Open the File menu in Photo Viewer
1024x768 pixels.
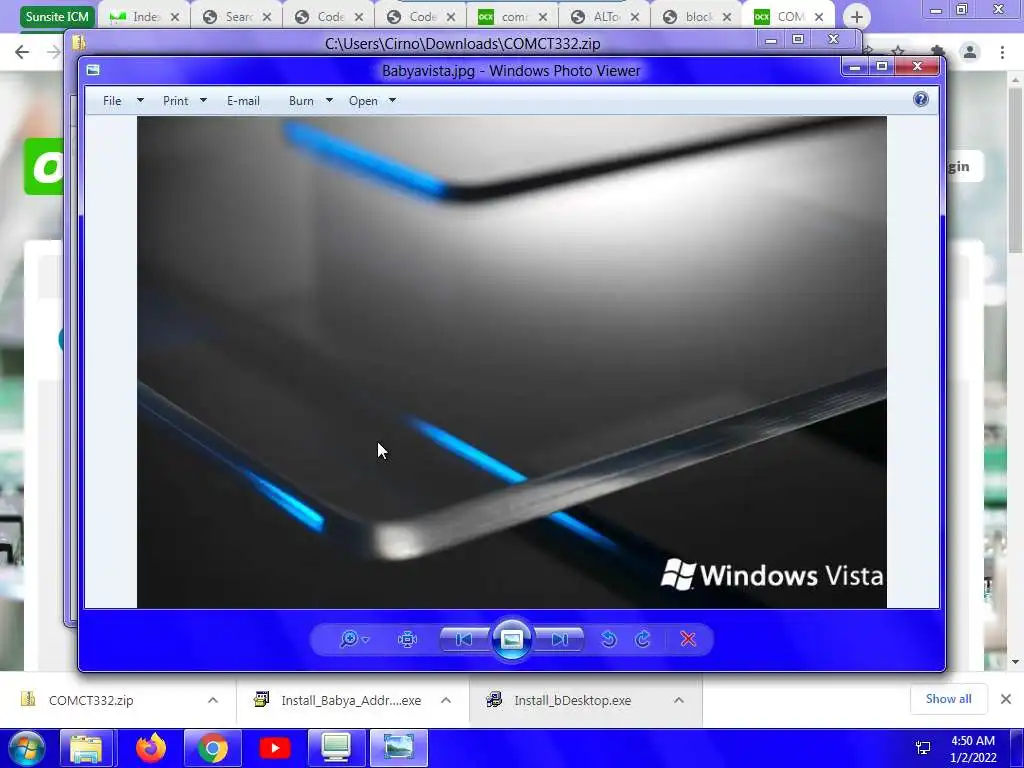point(112,101)
